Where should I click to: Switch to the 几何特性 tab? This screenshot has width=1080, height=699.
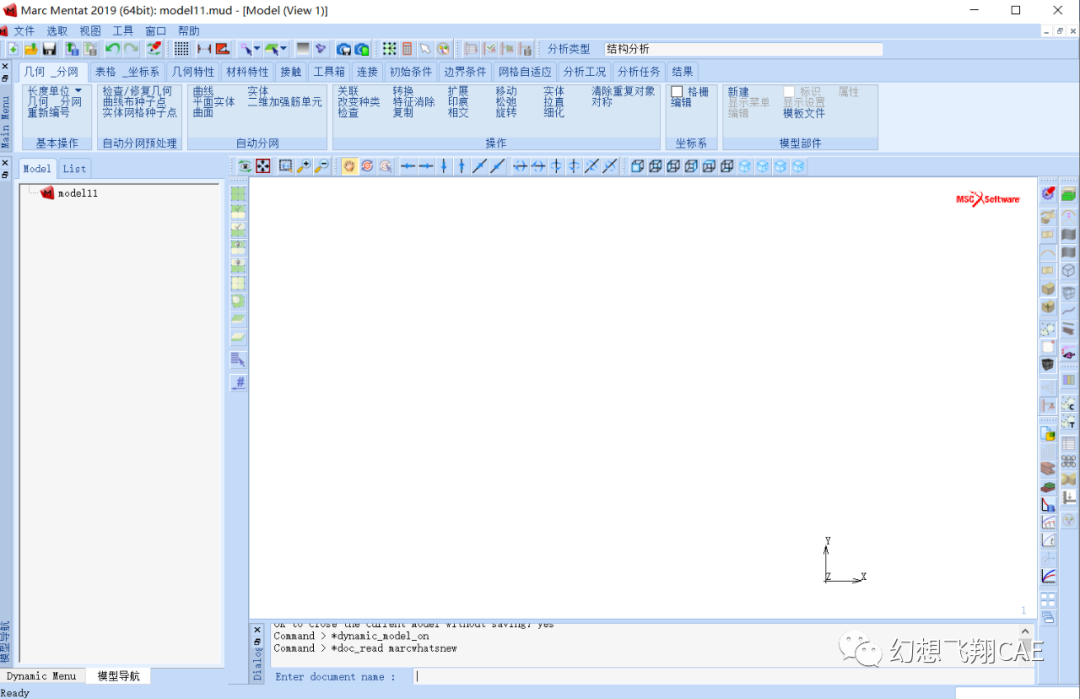193,72
